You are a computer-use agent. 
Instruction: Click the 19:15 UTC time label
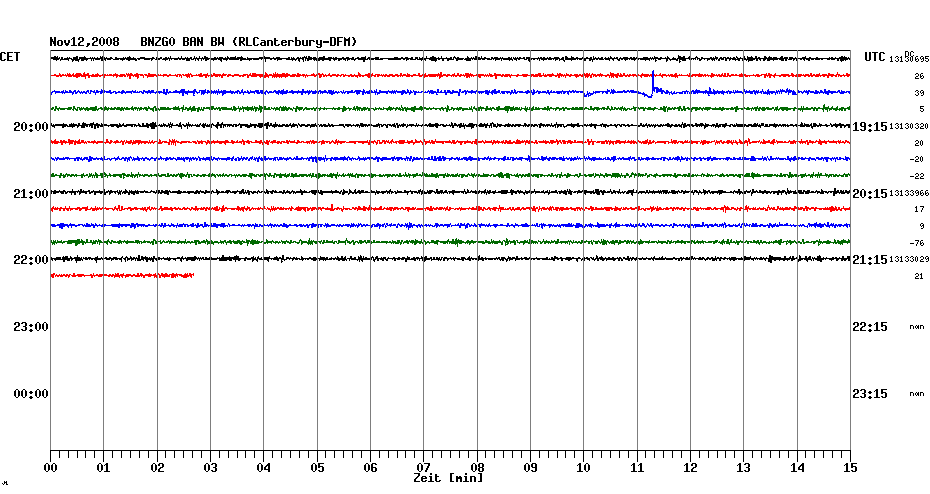[x=869, y=126]
